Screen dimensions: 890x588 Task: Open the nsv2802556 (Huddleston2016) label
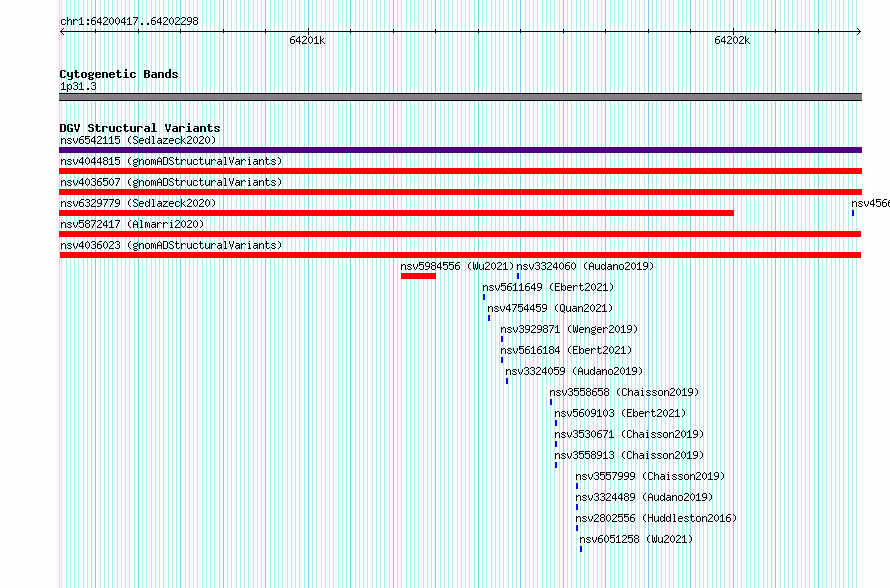(x=656, y=518)
